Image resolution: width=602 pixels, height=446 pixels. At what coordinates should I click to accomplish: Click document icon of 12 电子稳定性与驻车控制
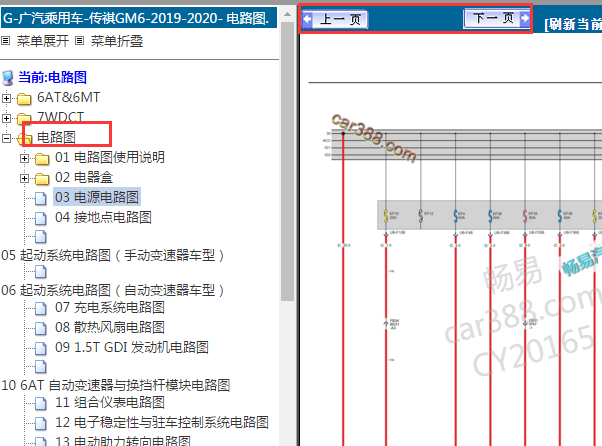(41, 423)
